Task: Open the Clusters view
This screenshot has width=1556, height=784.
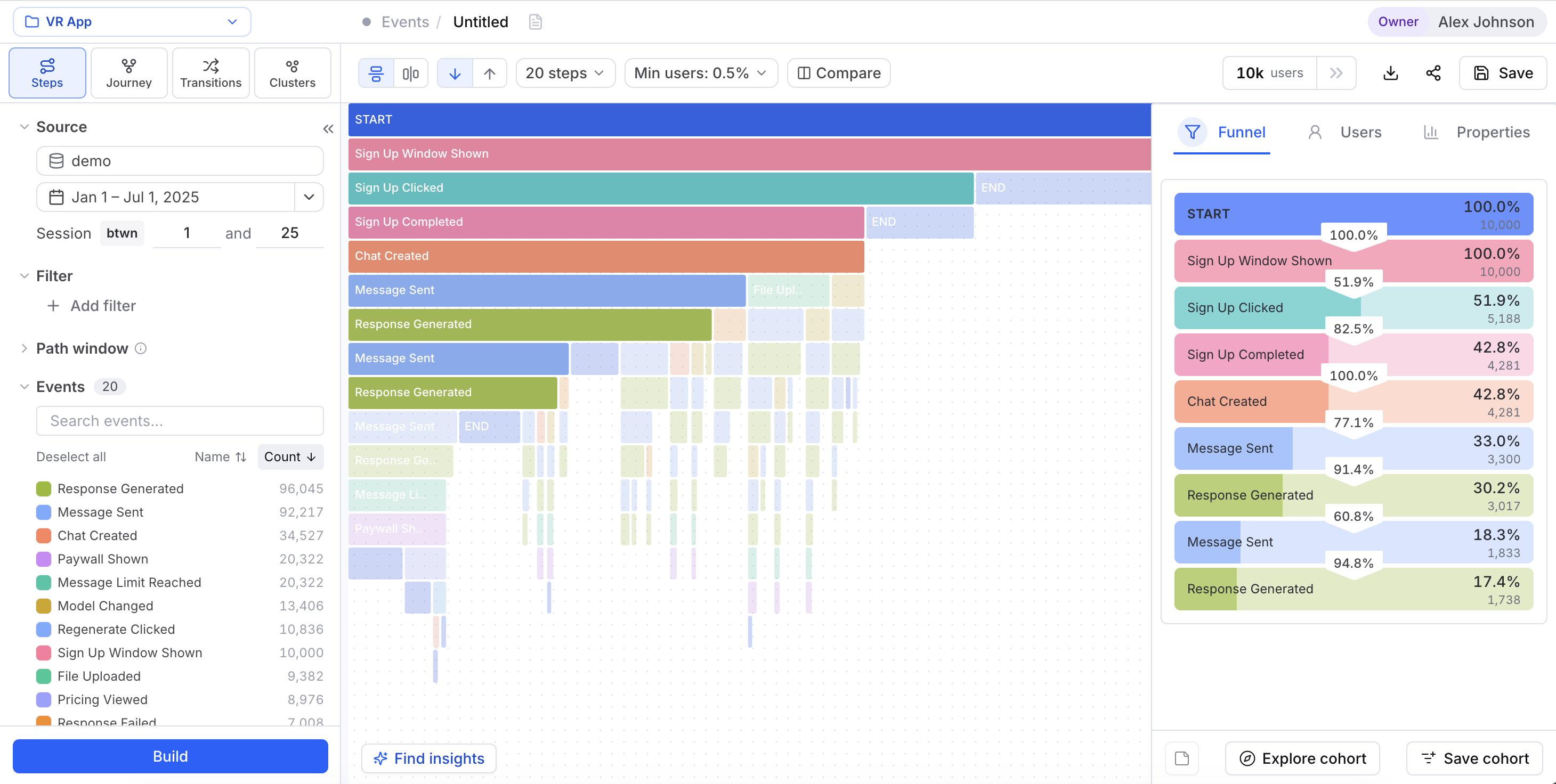Action: coord(293,73)
